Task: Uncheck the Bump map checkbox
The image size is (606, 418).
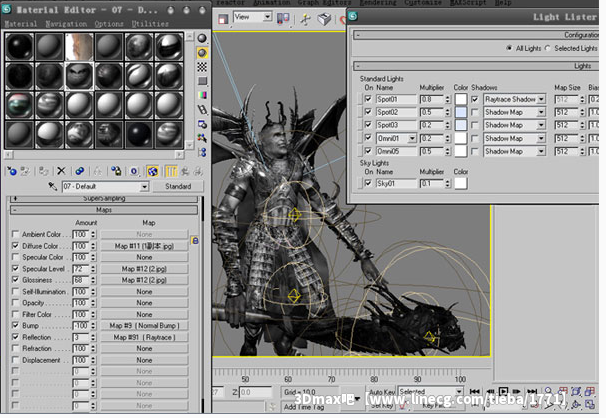Action: click(14, 325)
